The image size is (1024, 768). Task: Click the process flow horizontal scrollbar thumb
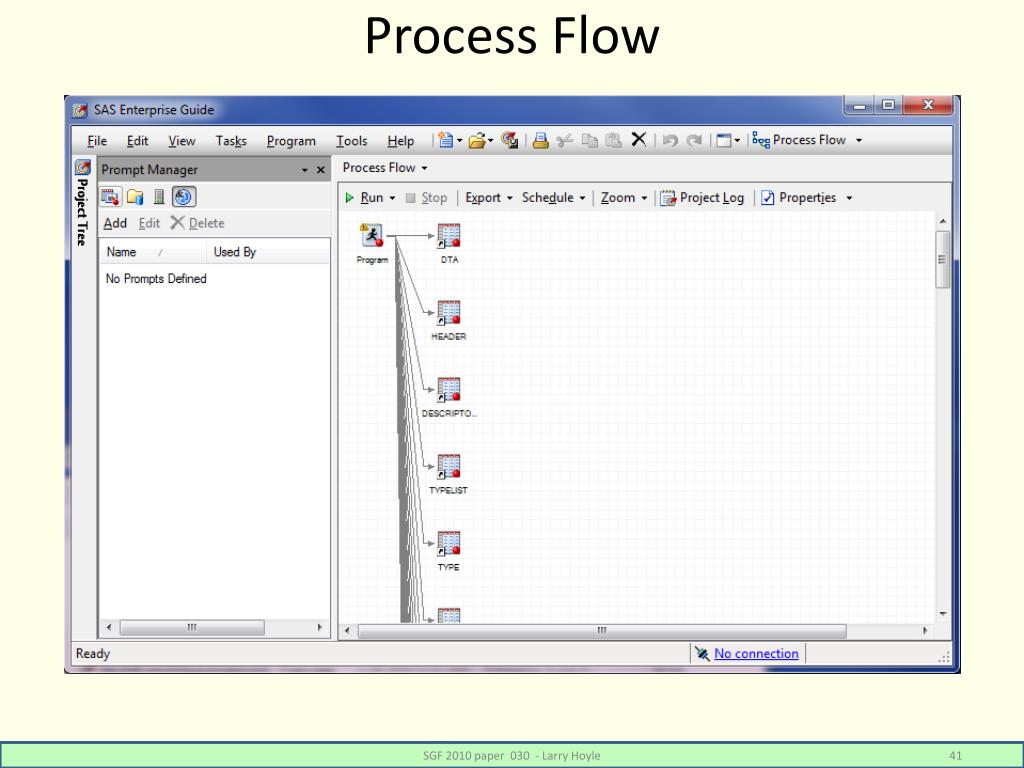[601, 631]
